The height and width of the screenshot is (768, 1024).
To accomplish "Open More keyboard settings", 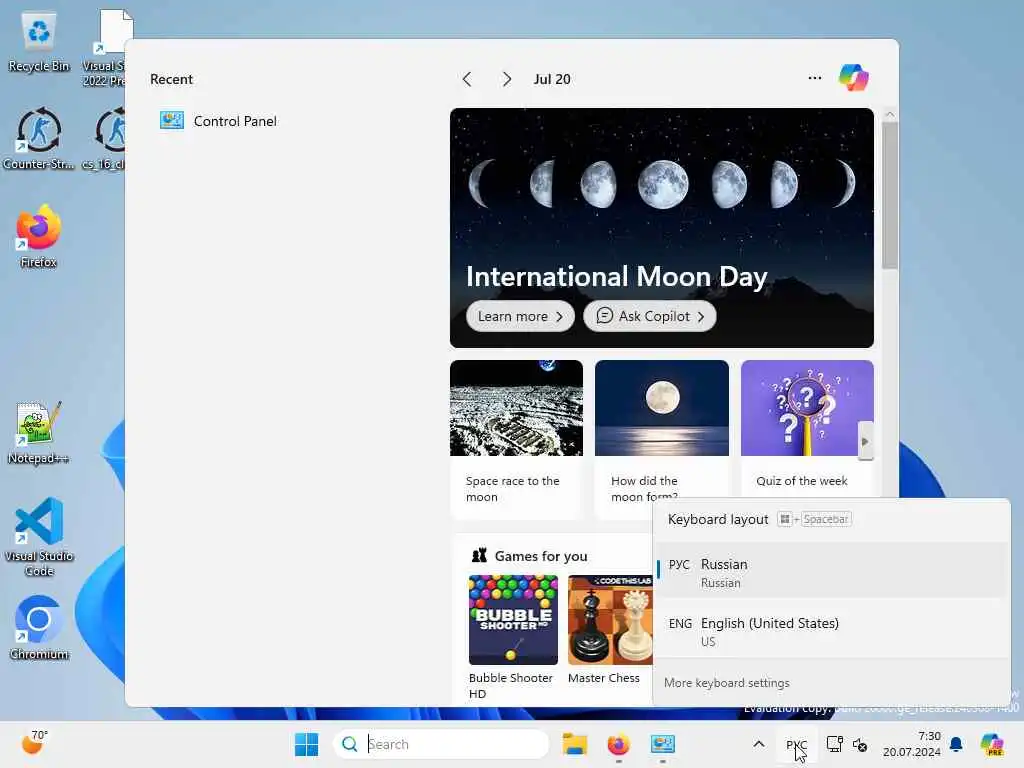I will coord(726,682).
